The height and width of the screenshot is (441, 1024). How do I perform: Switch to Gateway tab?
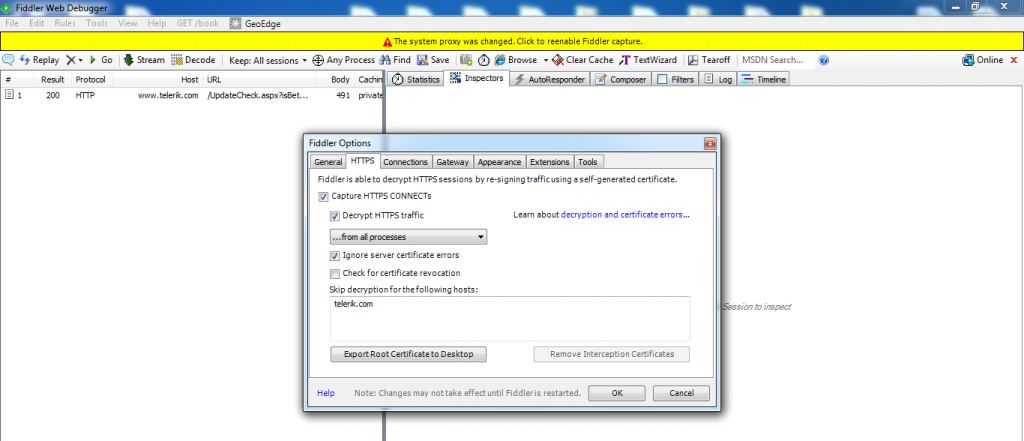tap(453, 162)
